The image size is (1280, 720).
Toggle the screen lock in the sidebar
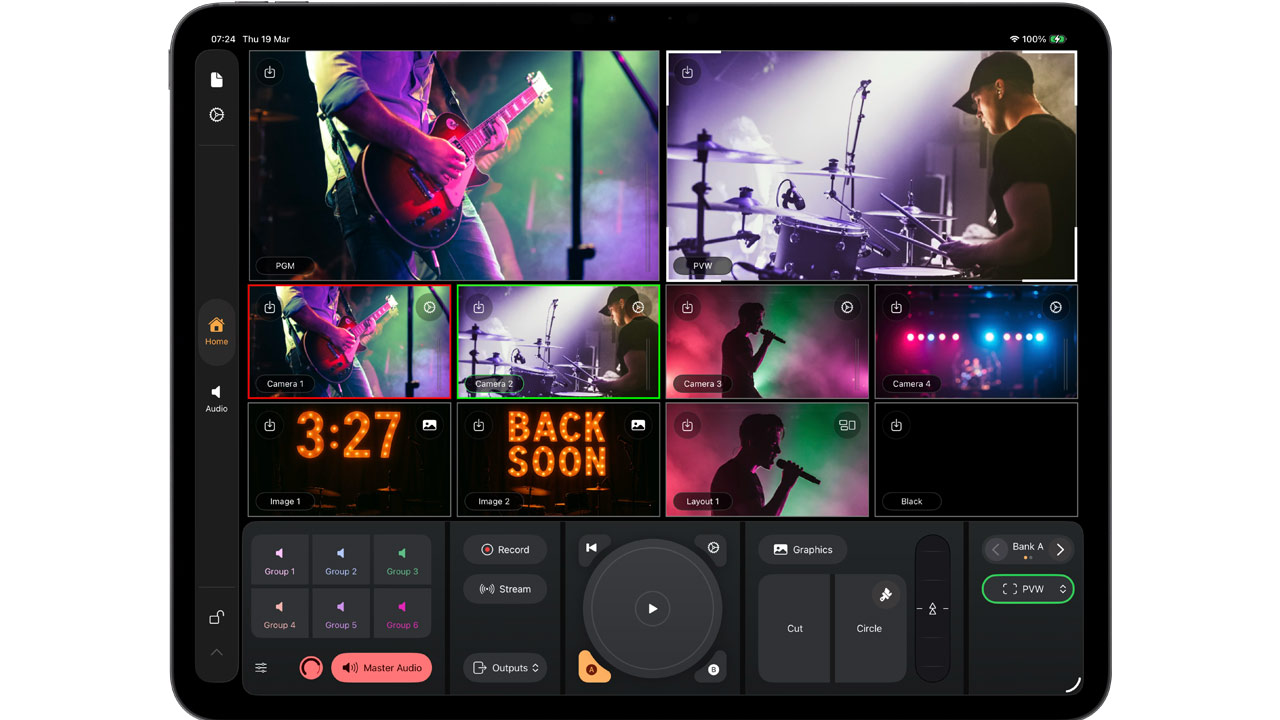point(217,618)
